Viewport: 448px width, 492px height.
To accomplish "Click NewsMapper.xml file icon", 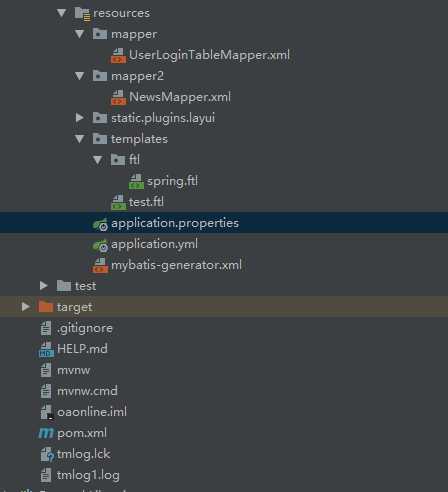I will (118, 97).
